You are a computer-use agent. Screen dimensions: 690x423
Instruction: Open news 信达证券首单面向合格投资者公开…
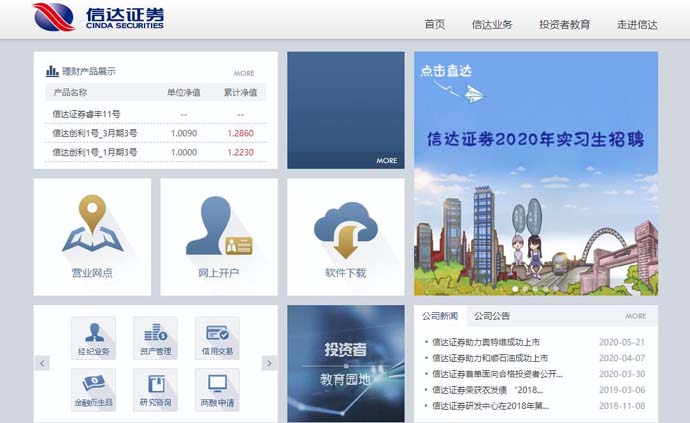(x=497, y=374)
